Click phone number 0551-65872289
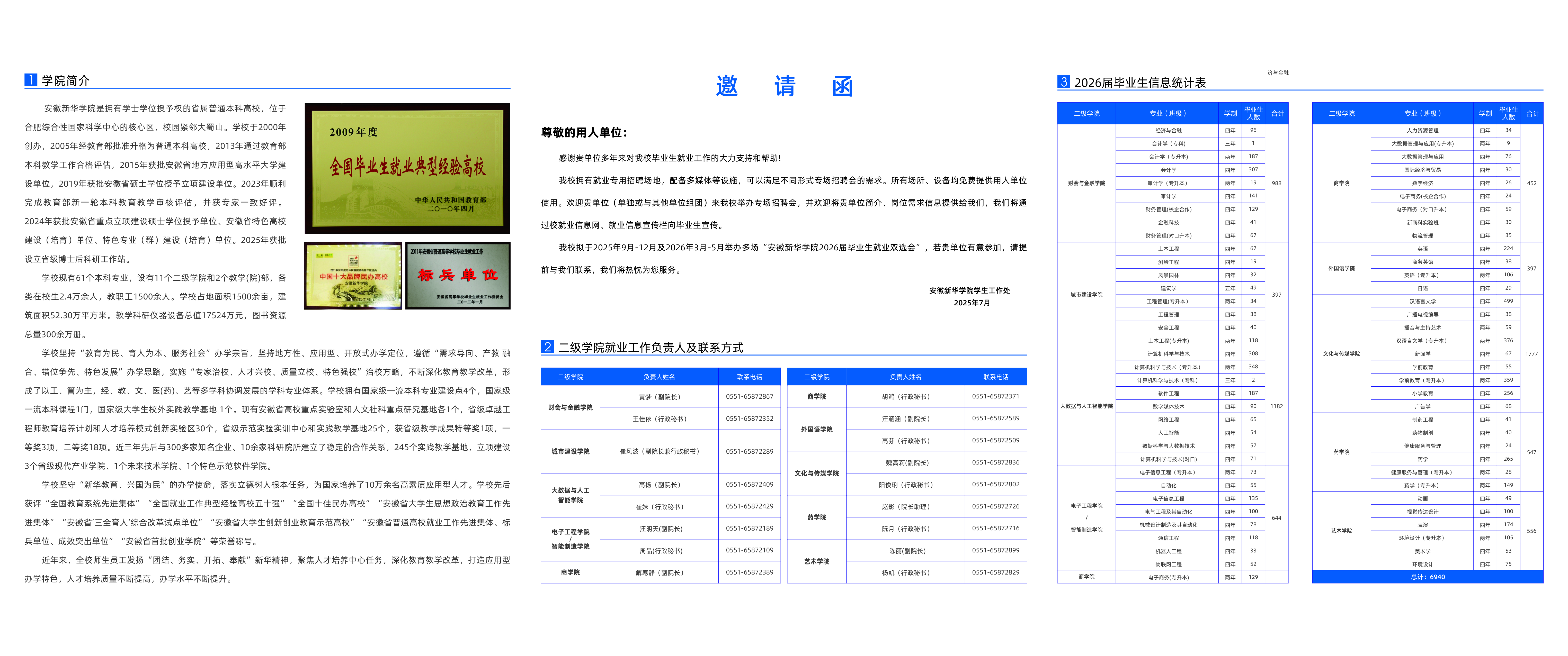 tap(749, 452)
